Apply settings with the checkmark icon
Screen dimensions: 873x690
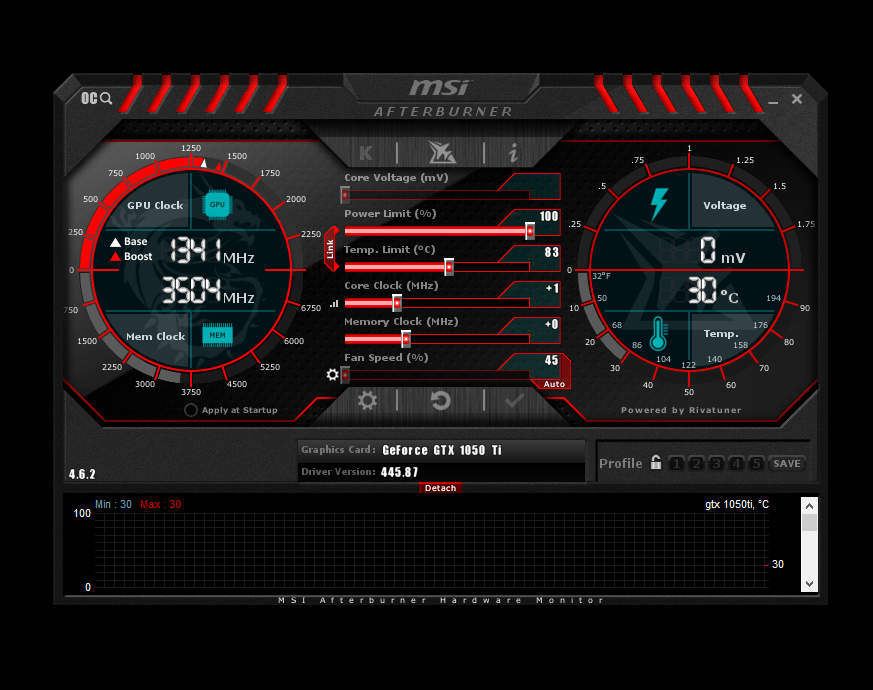point(514,400)
